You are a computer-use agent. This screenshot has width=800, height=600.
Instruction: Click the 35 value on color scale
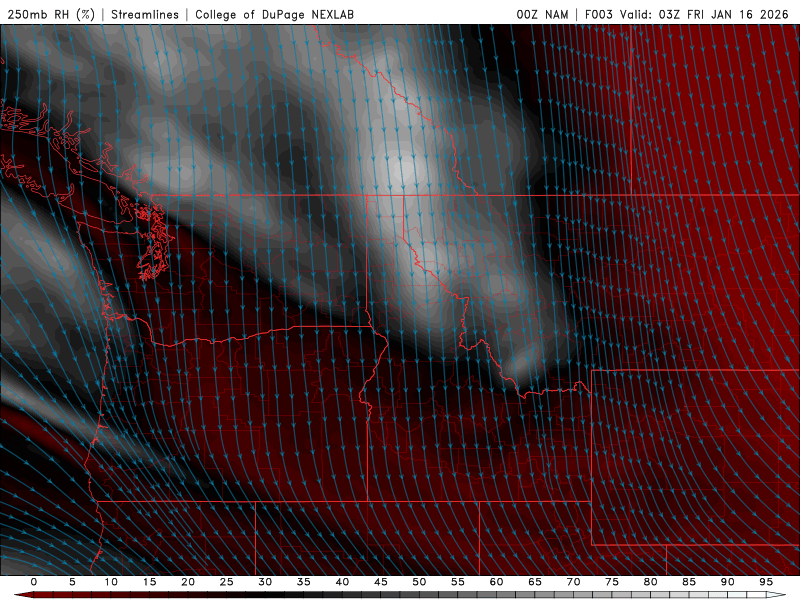click(x=304, y=582)
